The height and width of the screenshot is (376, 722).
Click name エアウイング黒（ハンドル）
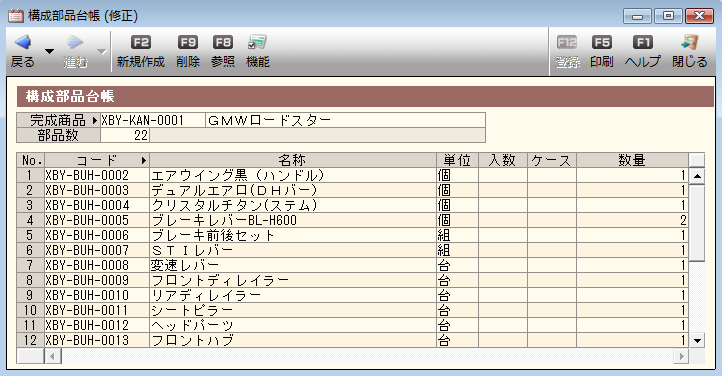[x=238, y=175]
